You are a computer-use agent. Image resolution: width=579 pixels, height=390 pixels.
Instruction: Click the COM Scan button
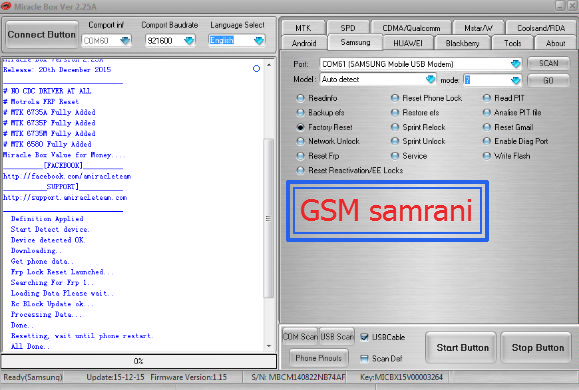(x=300, y=336)
